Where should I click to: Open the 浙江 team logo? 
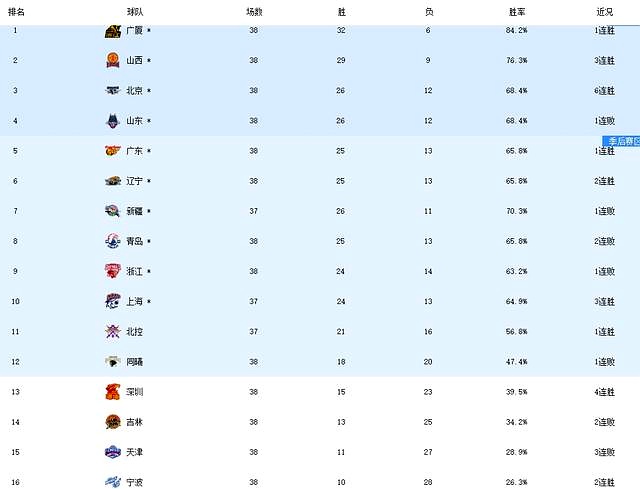[113, 271]
